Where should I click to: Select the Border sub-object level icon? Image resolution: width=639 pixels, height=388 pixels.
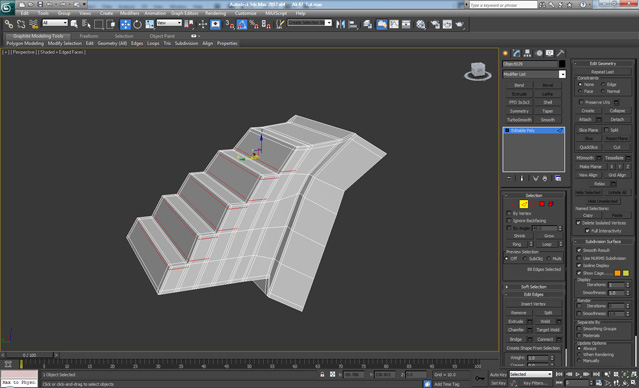533,204
